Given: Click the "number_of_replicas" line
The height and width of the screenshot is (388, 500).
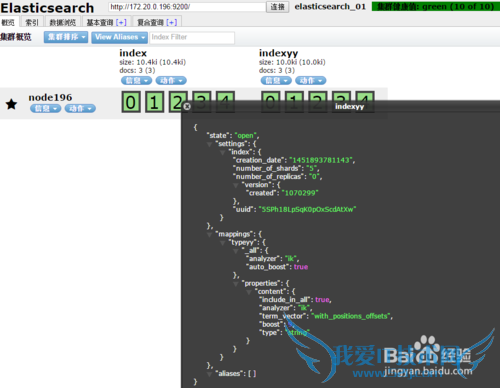Looking at the screenshot, I should 277,177.
